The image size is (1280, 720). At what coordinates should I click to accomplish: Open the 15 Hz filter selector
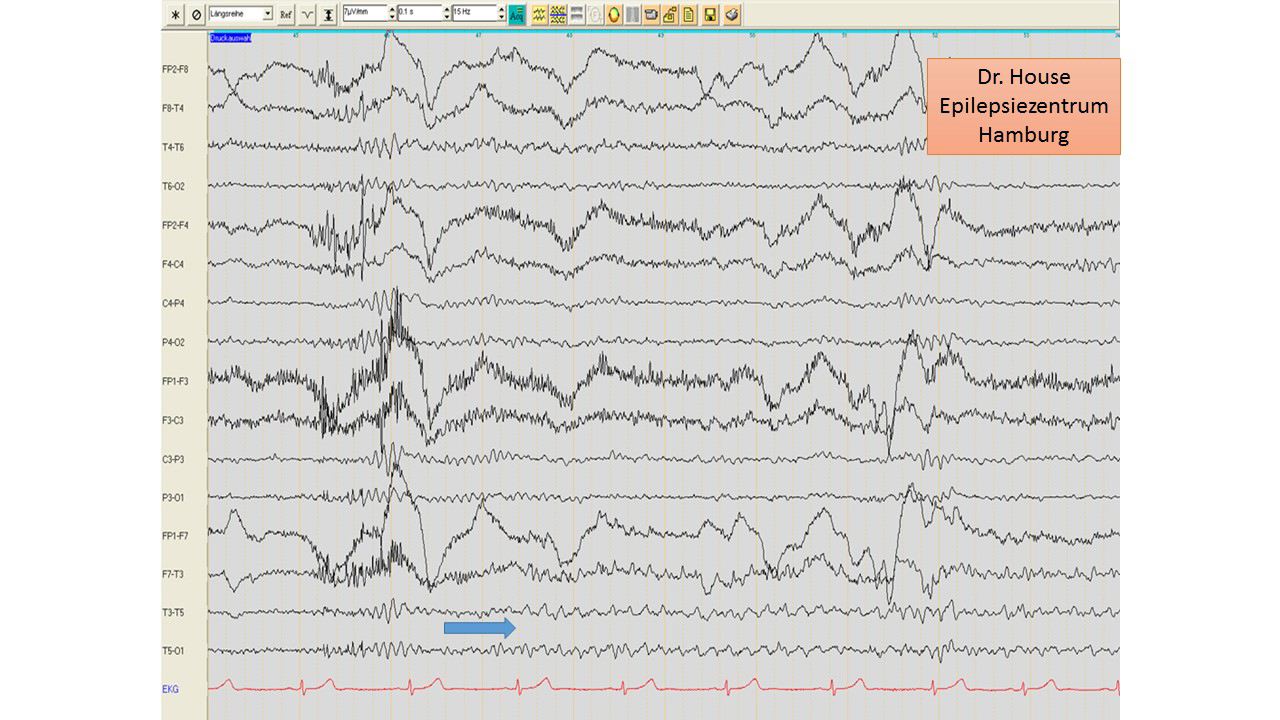click(476, 14)
